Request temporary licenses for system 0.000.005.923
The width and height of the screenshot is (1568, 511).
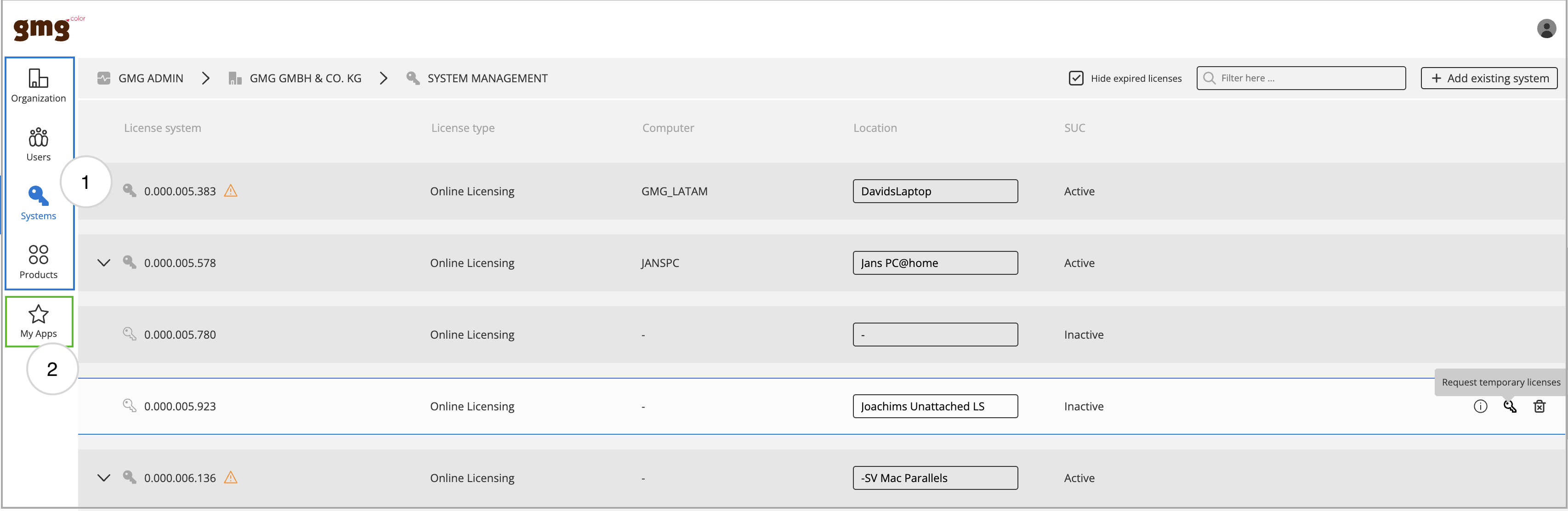(x=1510, y=406)
